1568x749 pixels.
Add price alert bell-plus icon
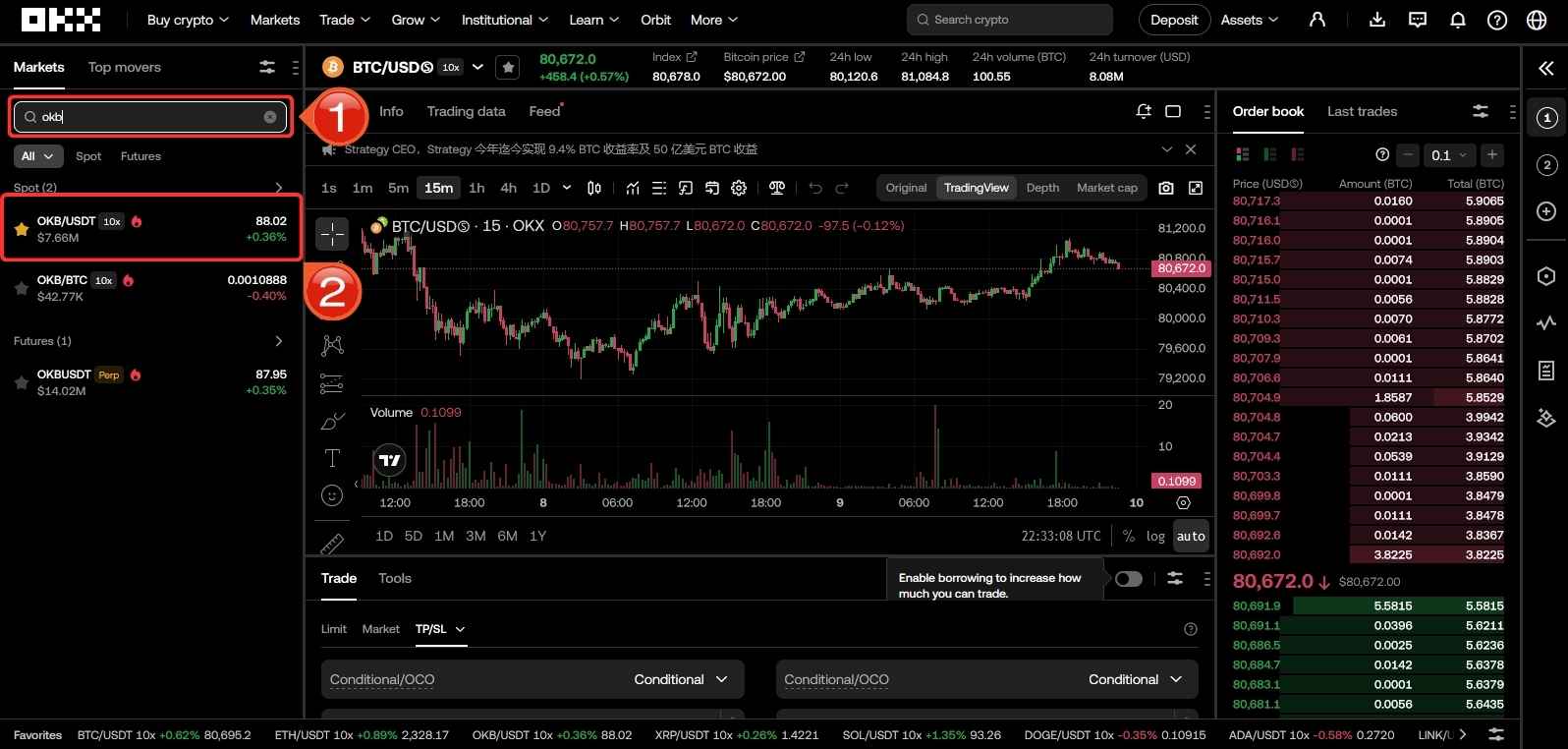pyautogui.click(x=1144, y=111)
